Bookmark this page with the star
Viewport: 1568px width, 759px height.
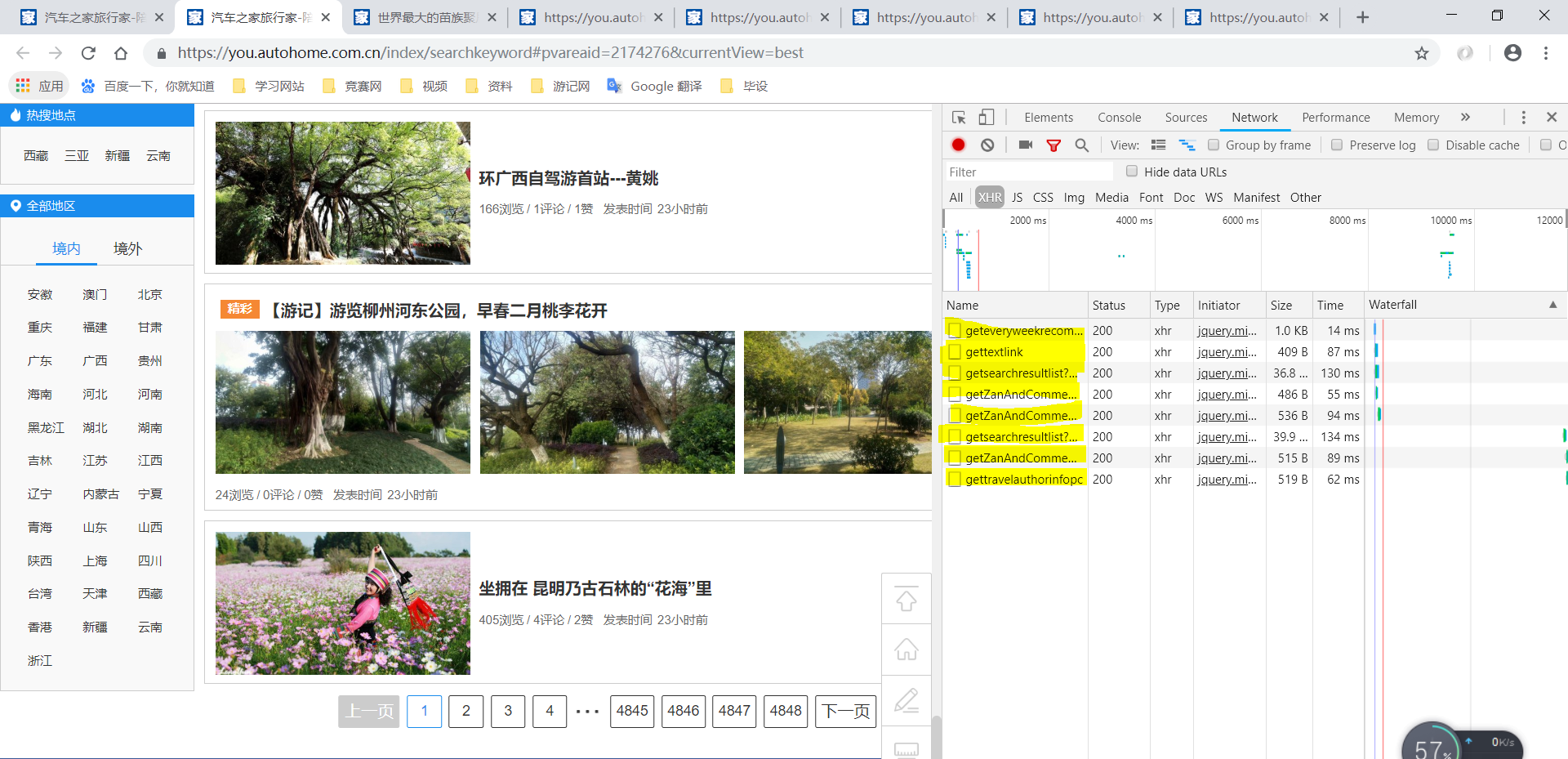click(1422, 53)
